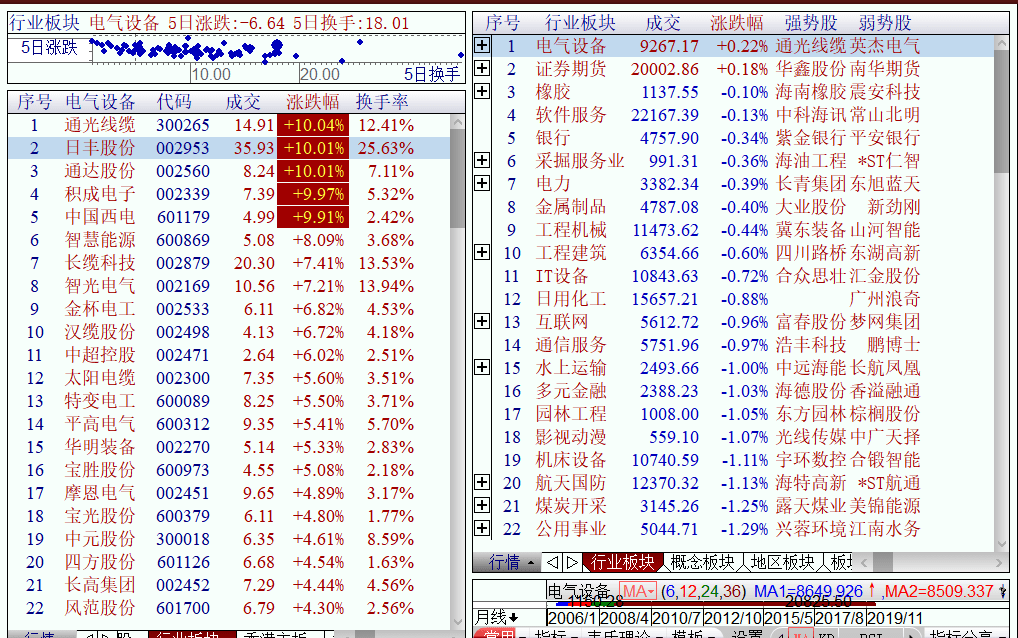Sort the stock list by its 成交 header
This screenshot has width=1018, height=638.
pyautogui.click(x=243, y=102)
